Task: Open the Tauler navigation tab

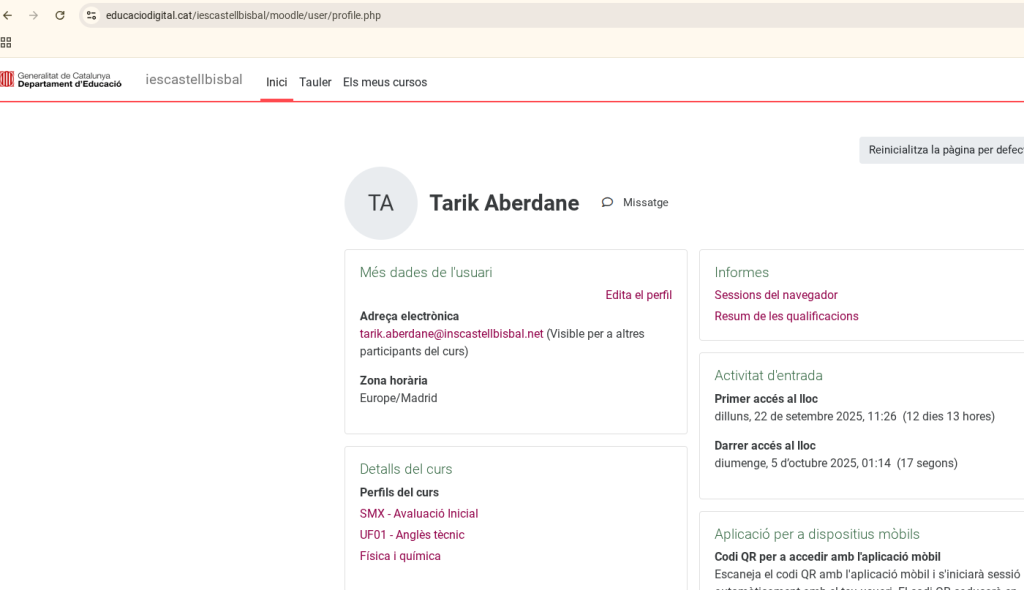Action: [315, 82]
